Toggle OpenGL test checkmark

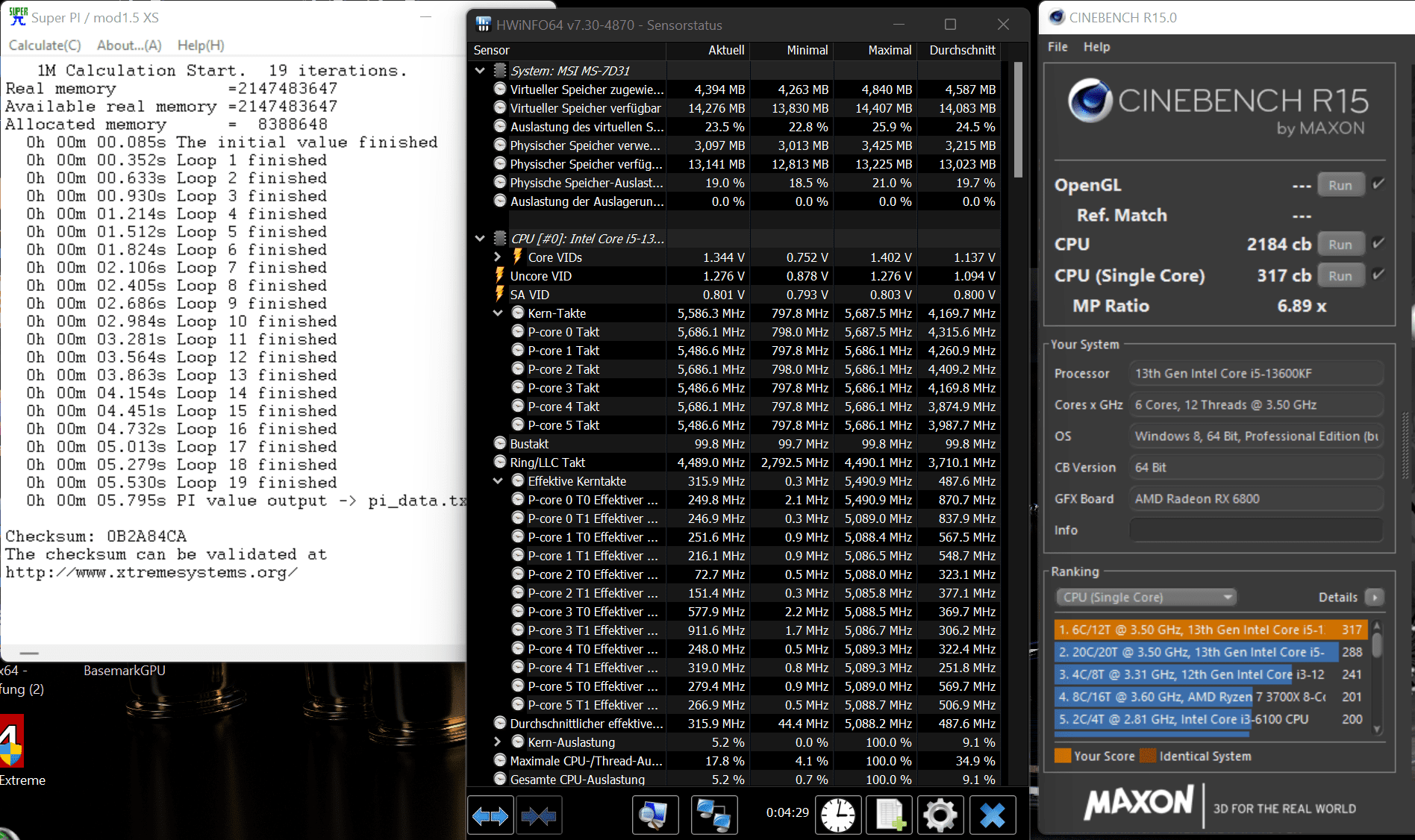coord(1378,184)
